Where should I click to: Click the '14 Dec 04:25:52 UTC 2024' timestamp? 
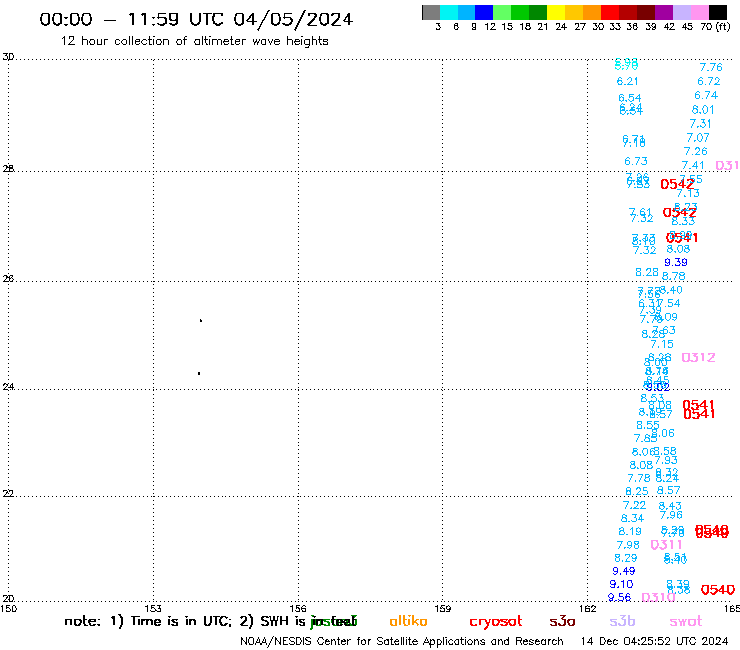coord(654,642)
